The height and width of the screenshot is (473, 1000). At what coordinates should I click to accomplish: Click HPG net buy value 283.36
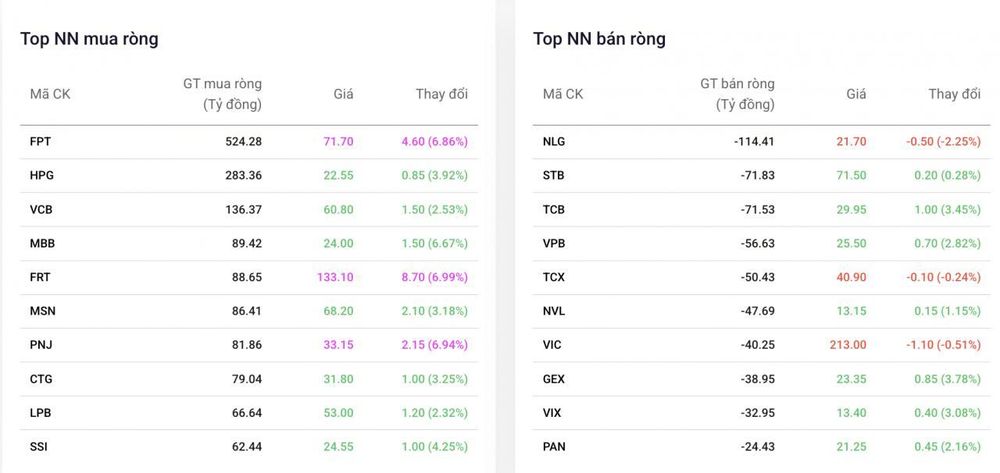[244, 175]
